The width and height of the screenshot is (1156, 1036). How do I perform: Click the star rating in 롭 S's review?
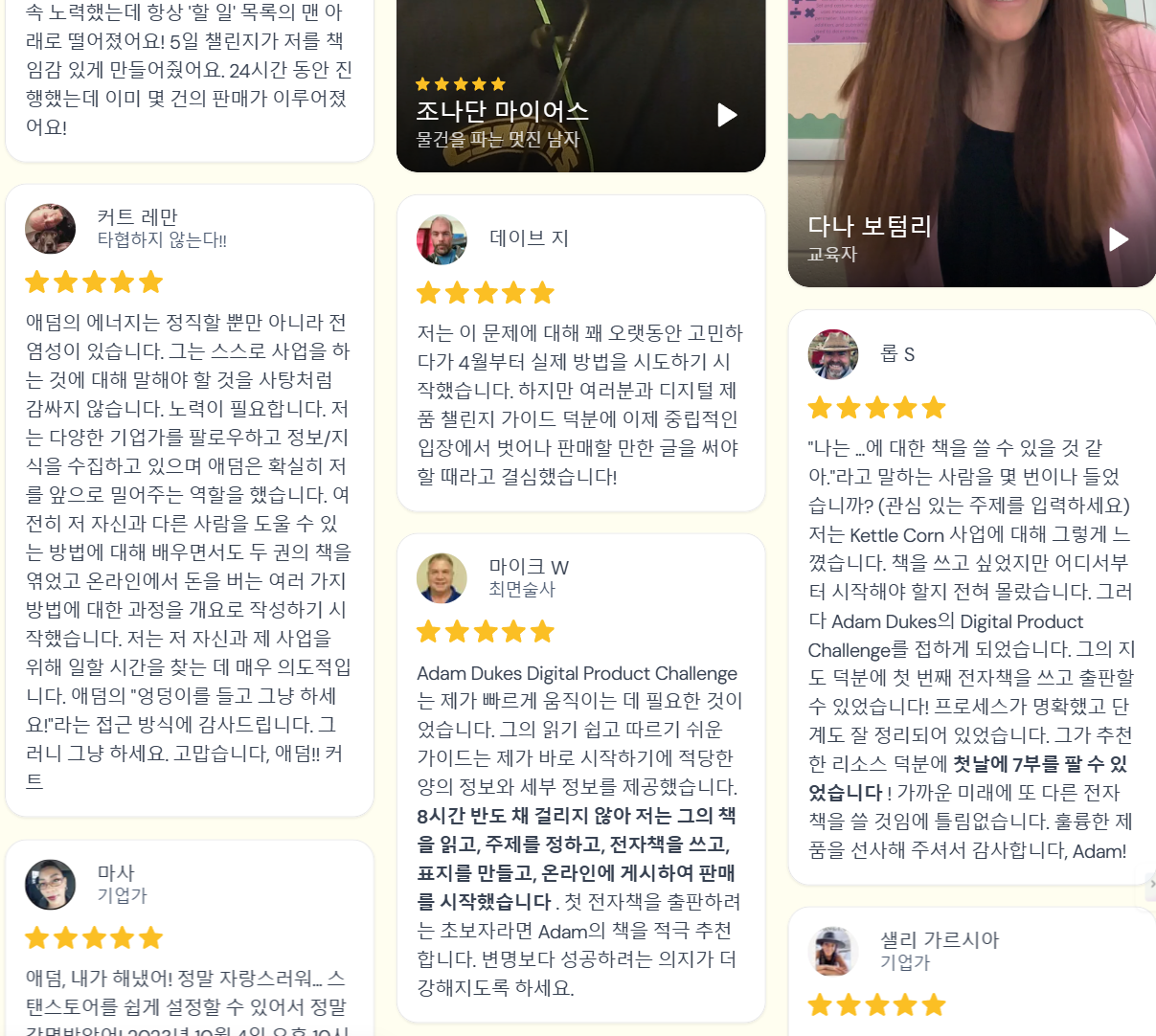pos(877,409)
